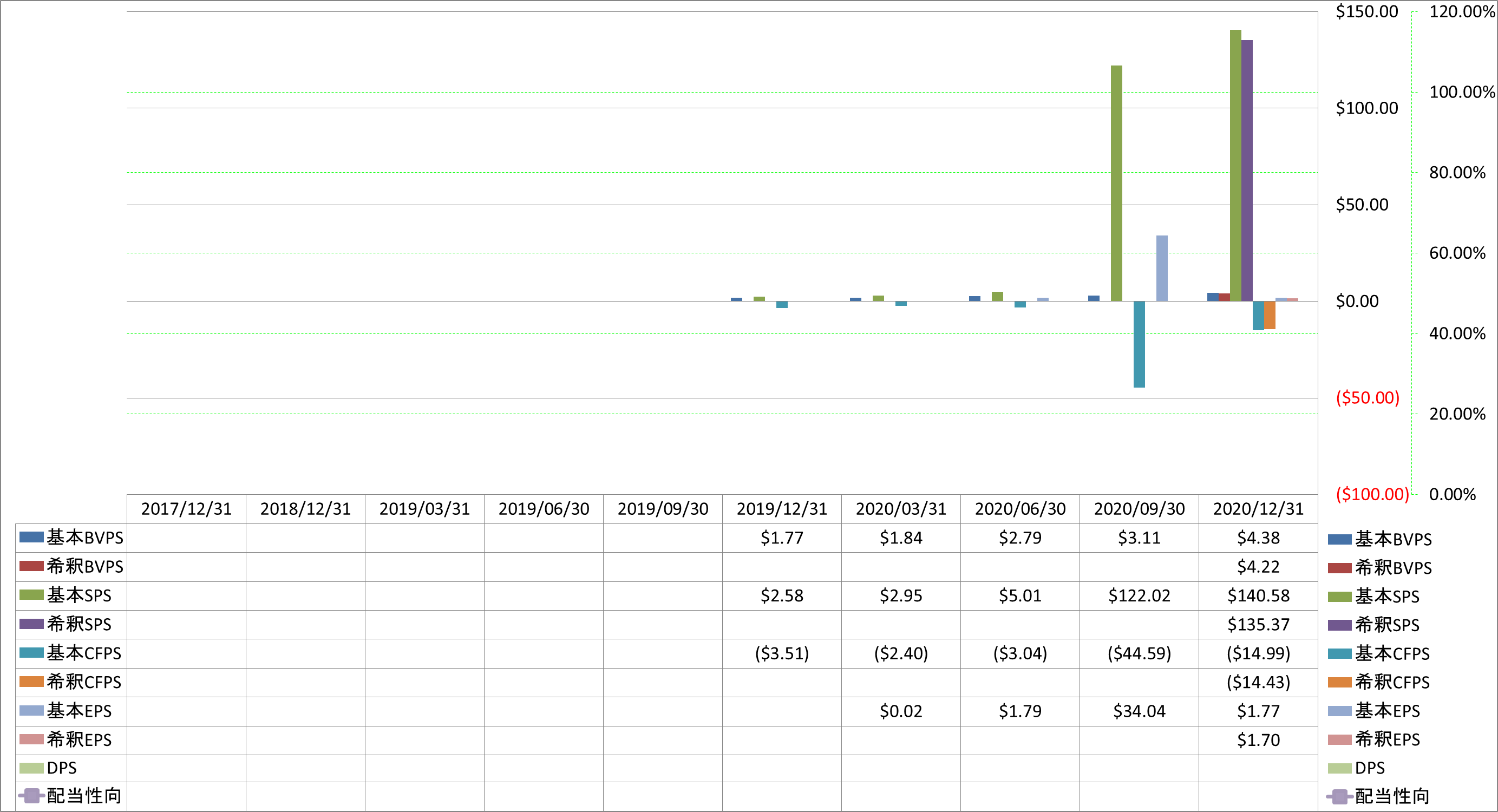Click the ($14.43) 希释CFPS cell
Viewport: 1498px width, 812px height.
point(1258,682)
